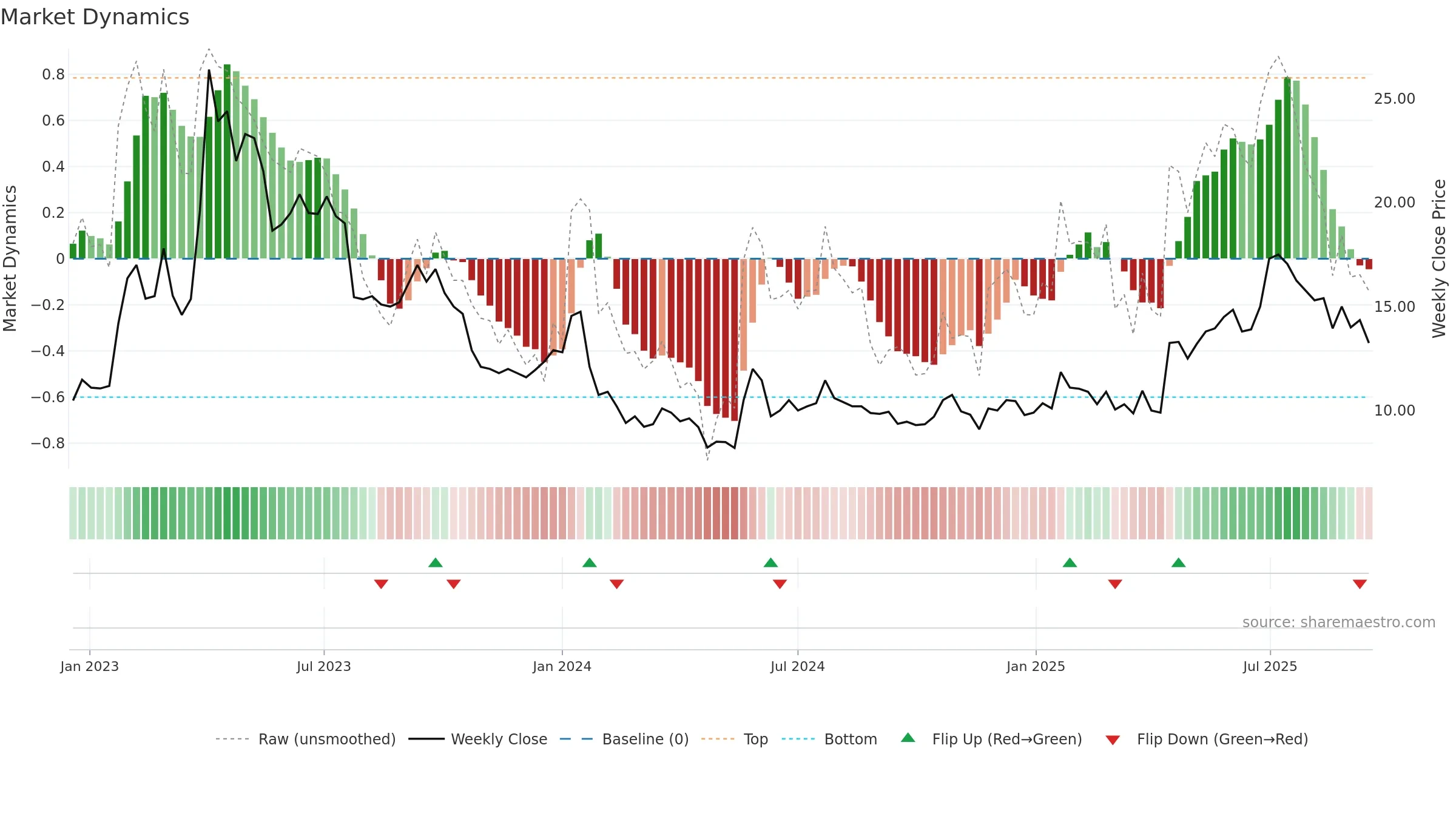Select first red flip-down marker after Jul 2023
This screenshot has height=819, width=1456.
pos(381,584)
